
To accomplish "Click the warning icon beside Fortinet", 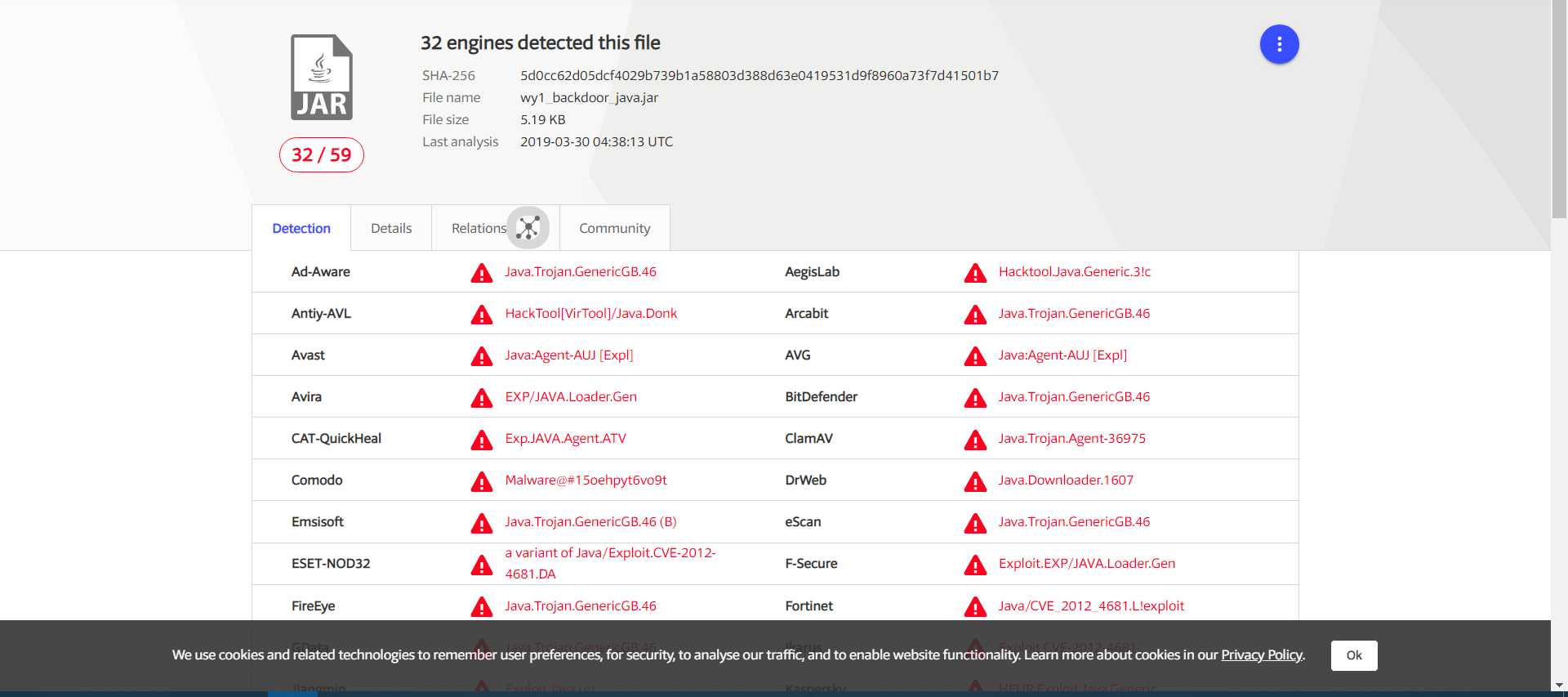I will [975, 607].
